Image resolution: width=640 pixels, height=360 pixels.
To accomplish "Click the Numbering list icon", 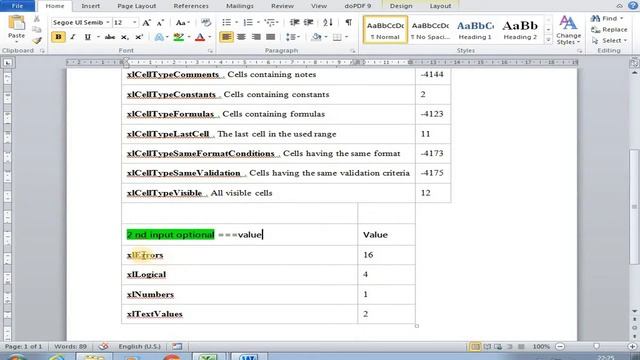I will coord(248,22).
